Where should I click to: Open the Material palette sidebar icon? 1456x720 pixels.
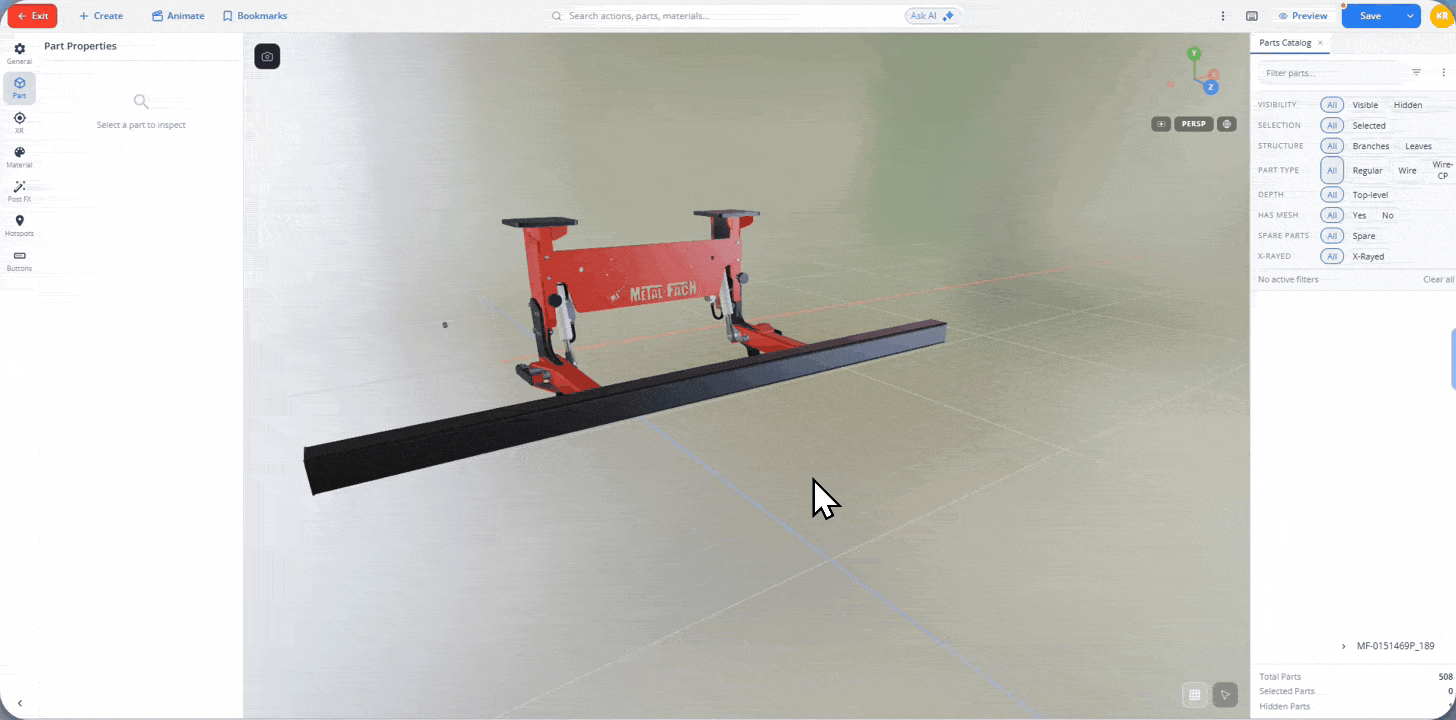19,157
